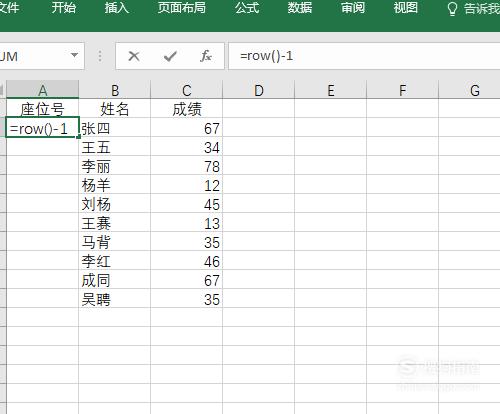
Task: Select the cell with name 张四
Action: click(115, 127)
